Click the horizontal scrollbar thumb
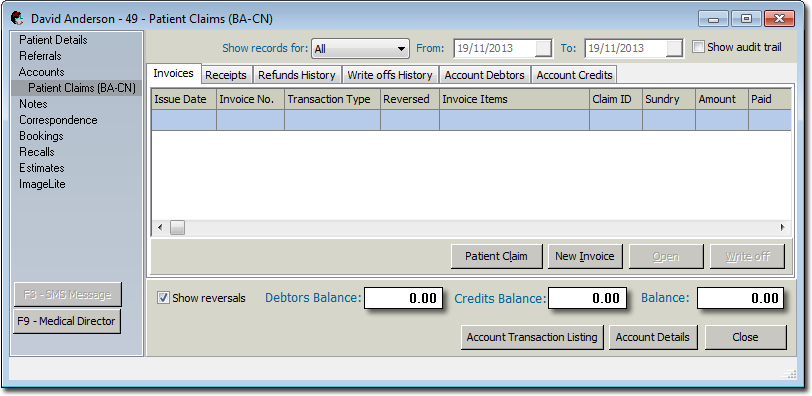This screenshot has width=812, height=396. pyautogui.click(x=178, y=227)
